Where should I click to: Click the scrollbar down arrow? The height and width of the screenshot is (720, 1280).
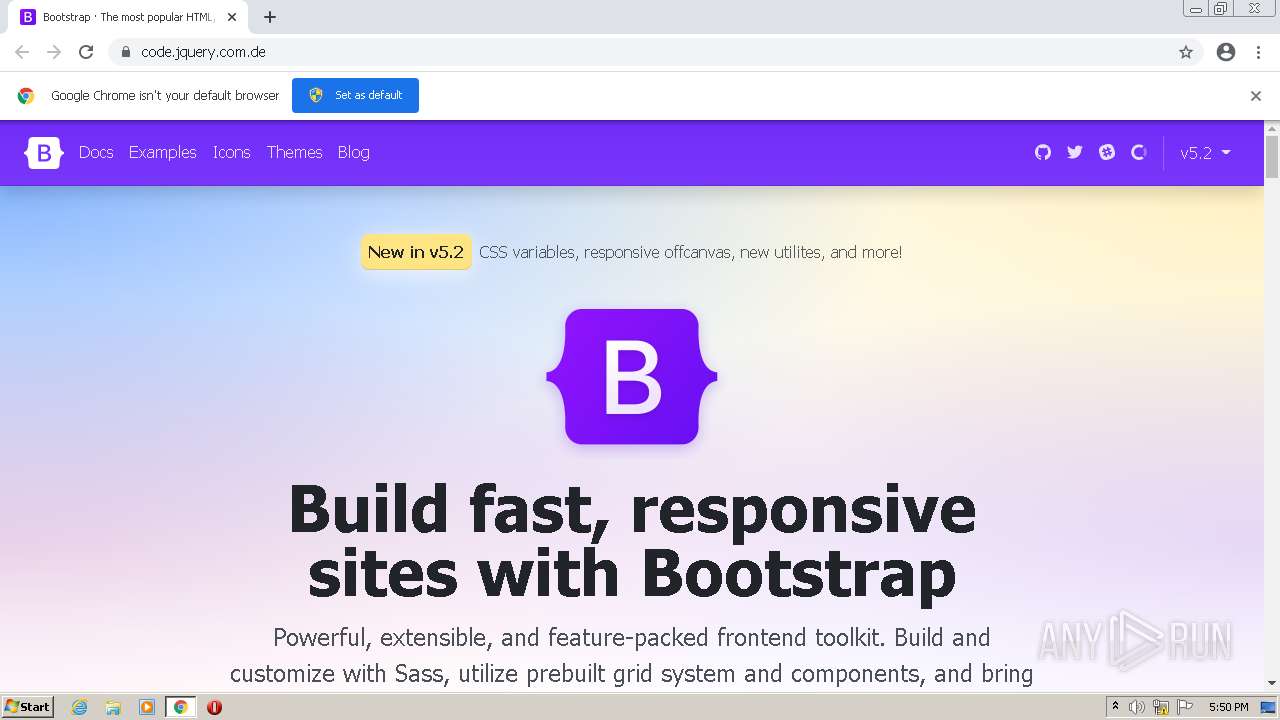[1272, 683]
